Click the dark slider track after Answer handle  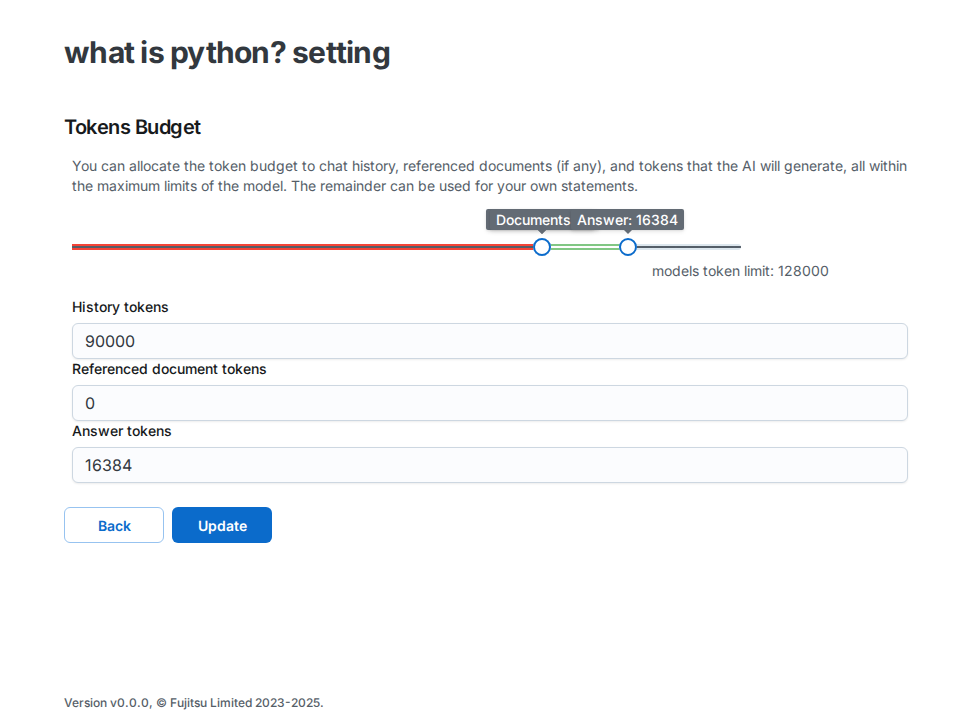(x=690, y=247)
